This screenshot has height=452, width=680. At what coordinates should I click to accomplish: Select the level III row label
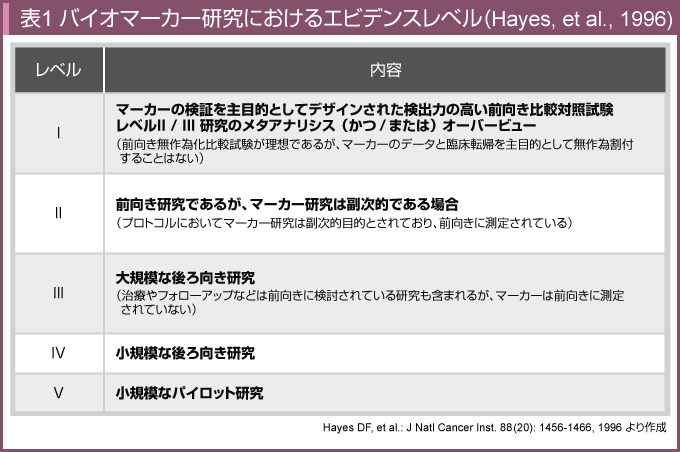coord(58,292)
